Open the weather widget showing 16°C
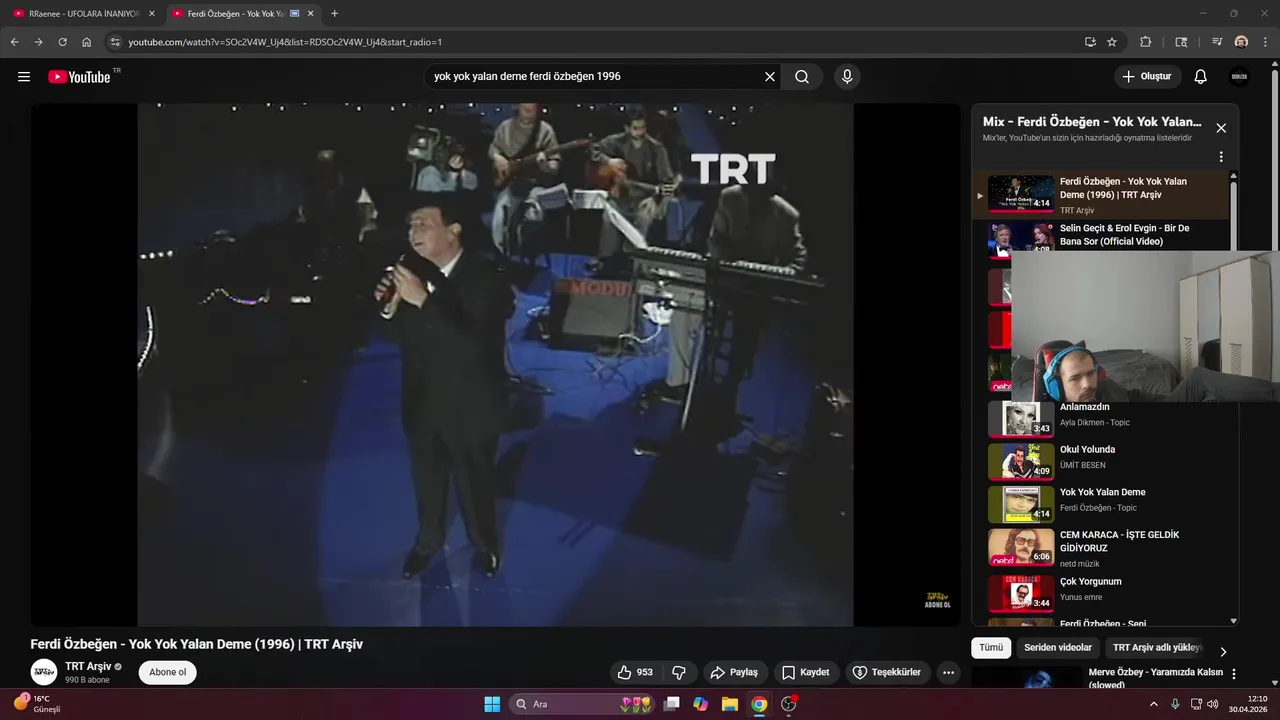The image size is (1280, 720). point(37,704)
